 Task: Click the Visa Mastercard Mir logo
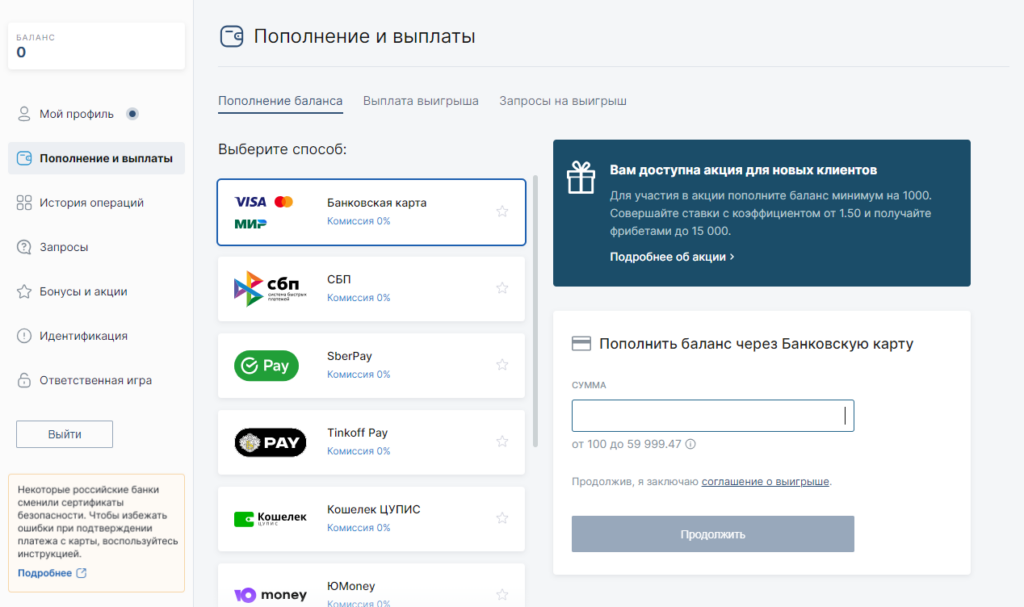tap(264, 212)
